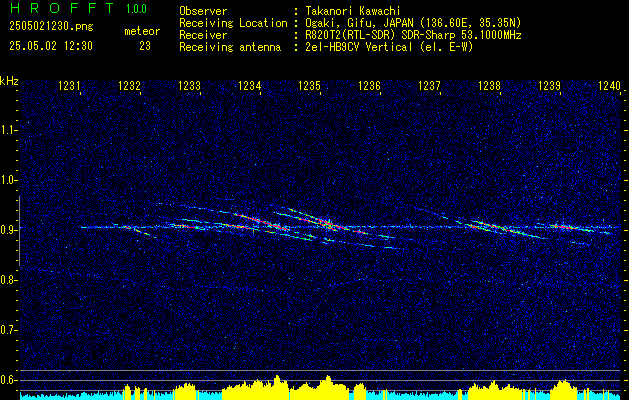629x400 pixels.
Task: Click the 0.6 kHz frequency label
Action: [9, 380]
